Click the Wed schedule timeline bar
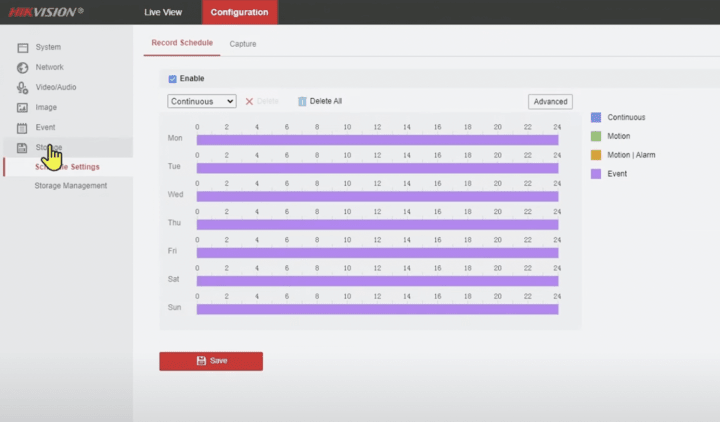Screen dimensions: 720x422 pyautogui.click(x=377, y=196)
